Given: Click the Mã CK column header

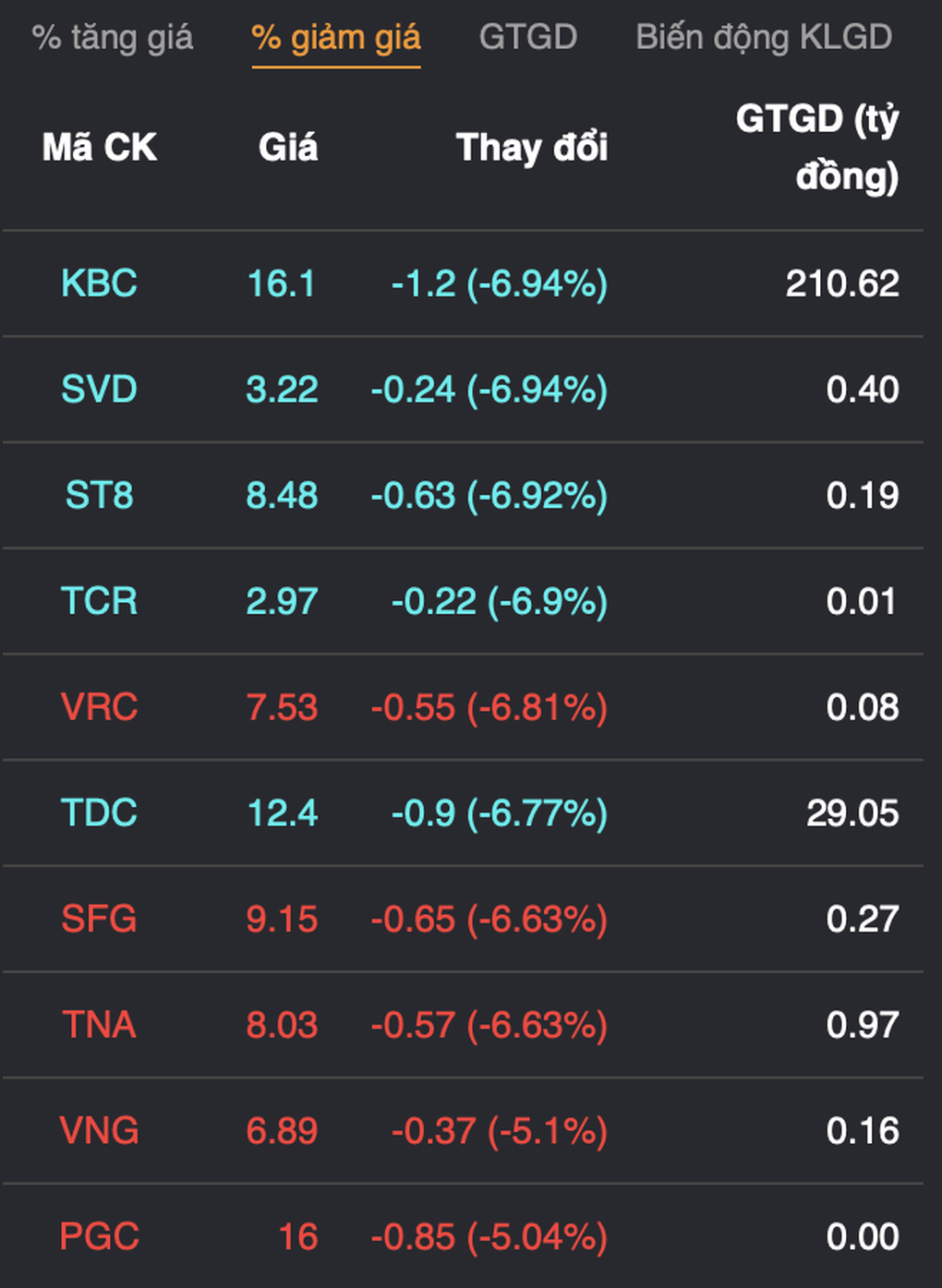Looking at the screenshot, I should pyautogui.click(x=100, y=148).
